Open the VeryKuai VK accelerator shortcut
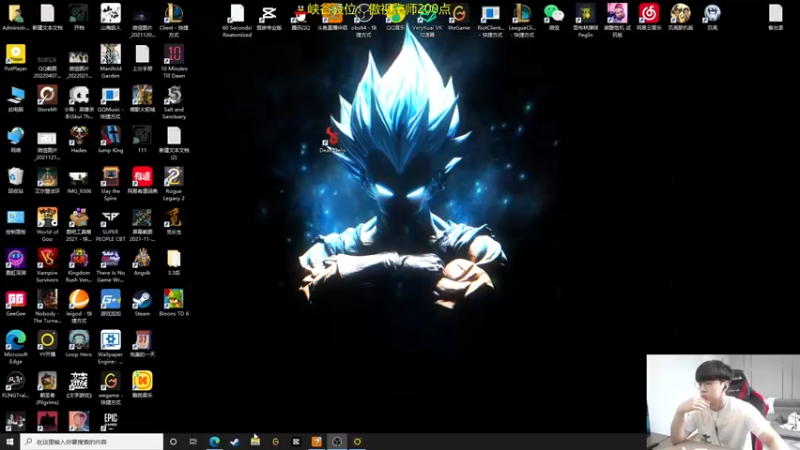800x450 pixels. 427,20
